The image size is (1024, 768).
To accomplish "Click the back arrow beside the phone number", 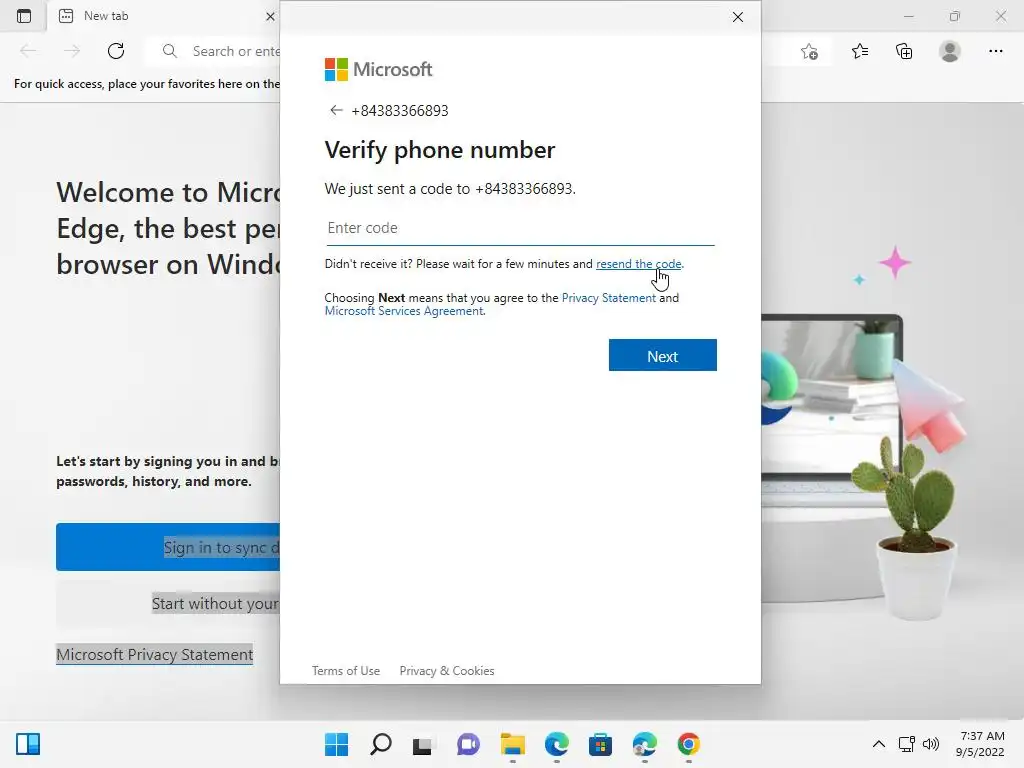I will (336, 110).
